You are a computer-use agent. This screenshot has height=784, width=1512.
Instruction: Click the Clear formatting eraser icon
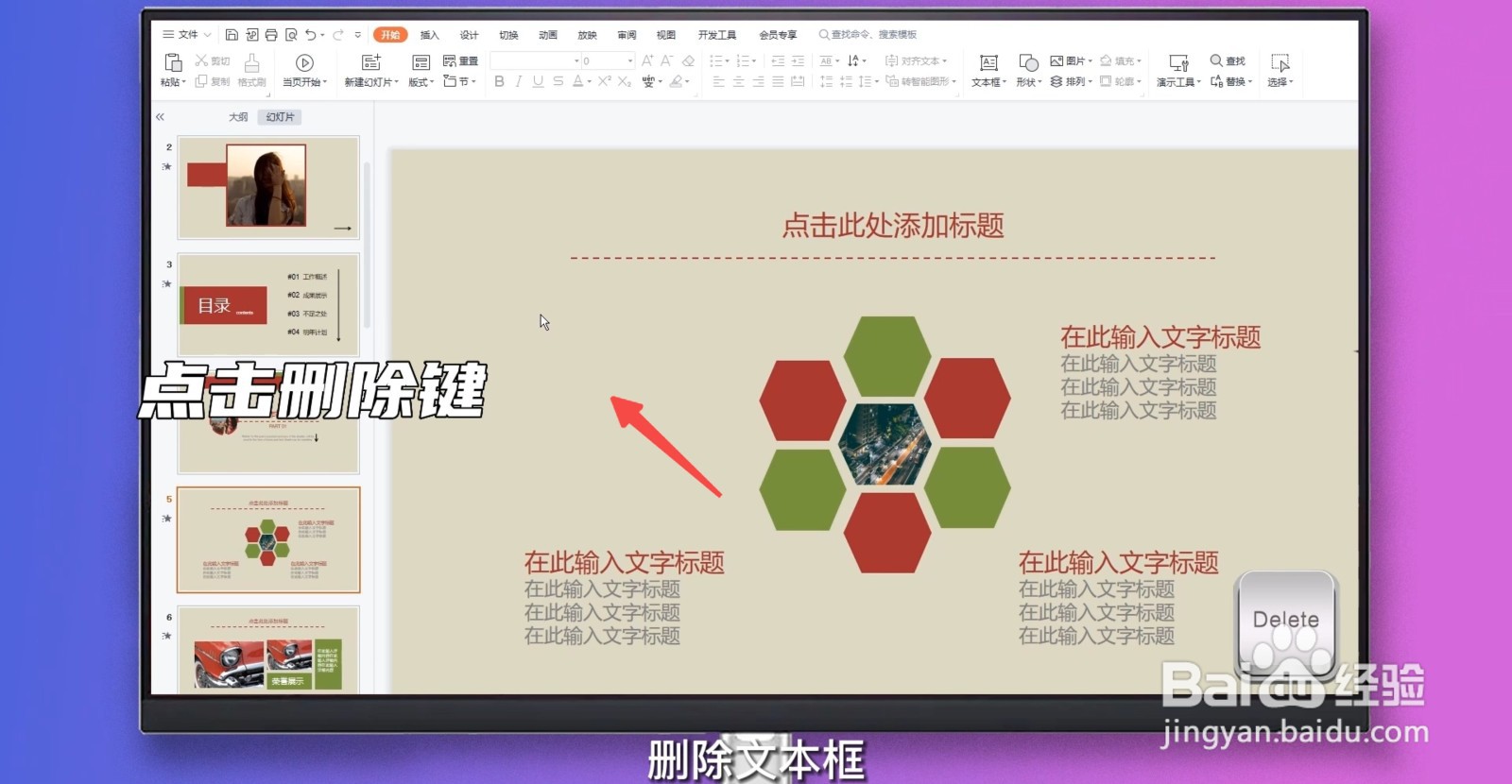pyautogui.click(x=688, y=60)
